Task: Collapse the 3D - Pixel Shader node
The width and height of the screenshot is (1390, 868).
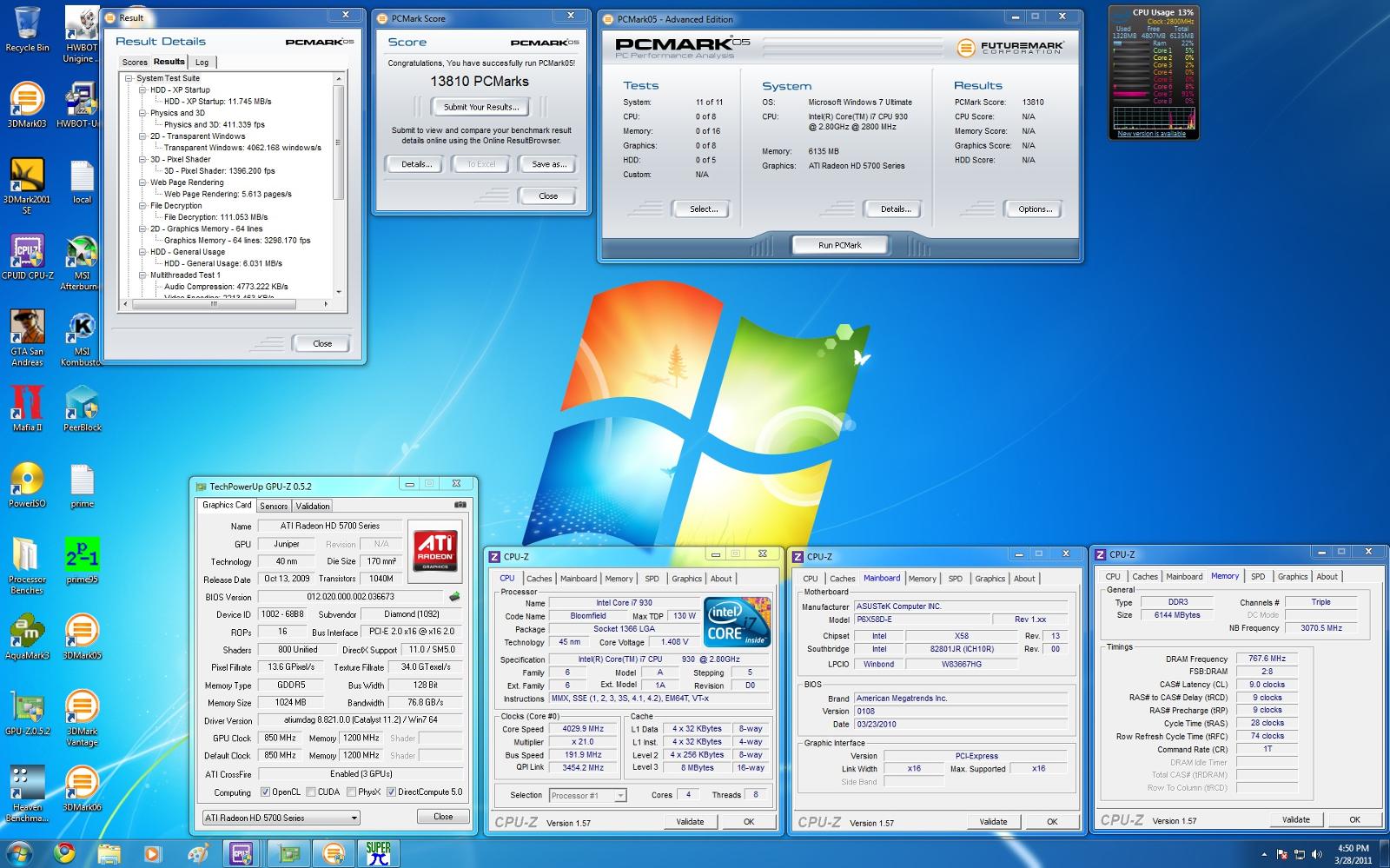Action: point(142,159)
